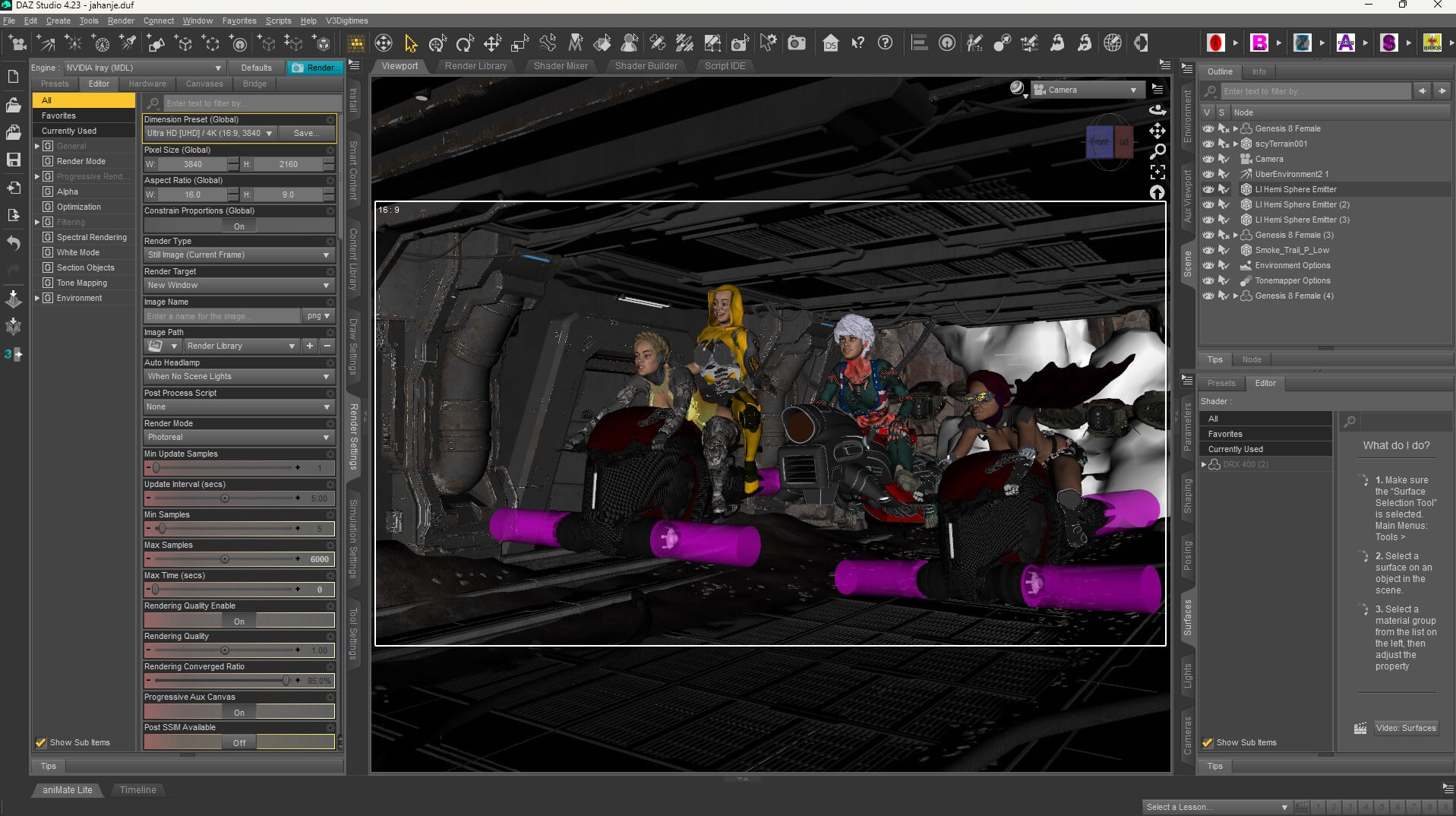Select the Rotate tool in toolbar

[x=465, y=43]
